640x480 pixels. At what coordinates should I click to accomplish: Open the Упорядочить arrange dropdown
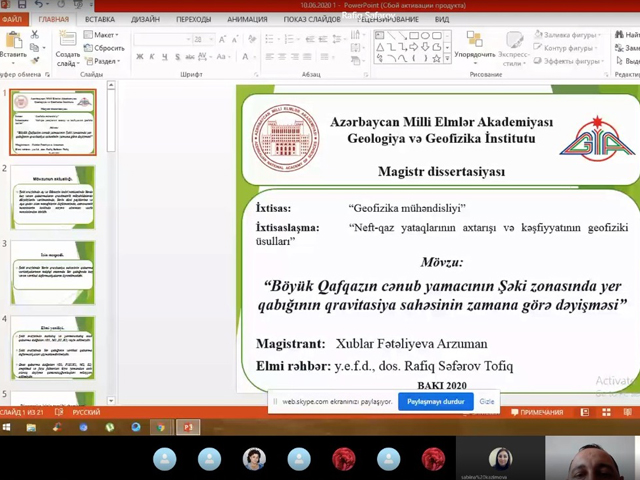474,46
